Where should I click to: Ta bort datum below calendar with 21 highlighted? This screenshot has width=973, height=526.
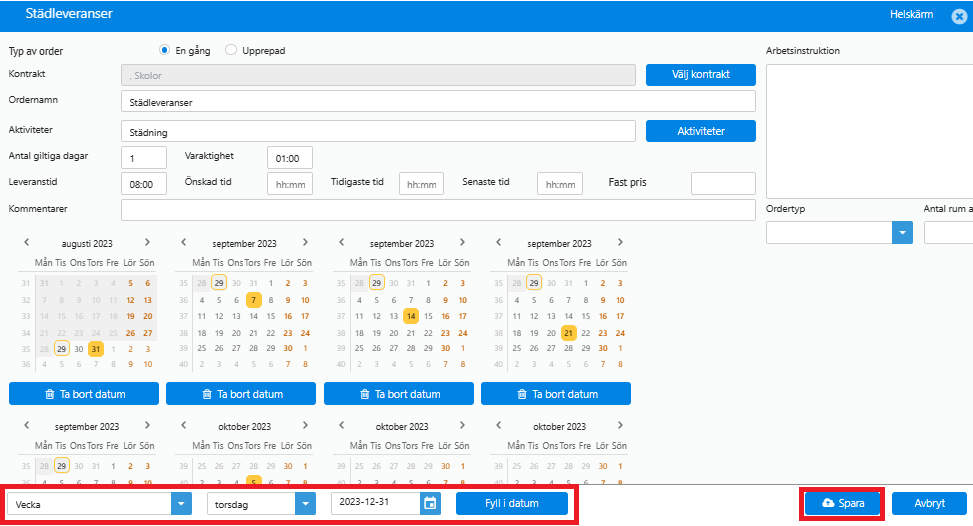point(556,394)
